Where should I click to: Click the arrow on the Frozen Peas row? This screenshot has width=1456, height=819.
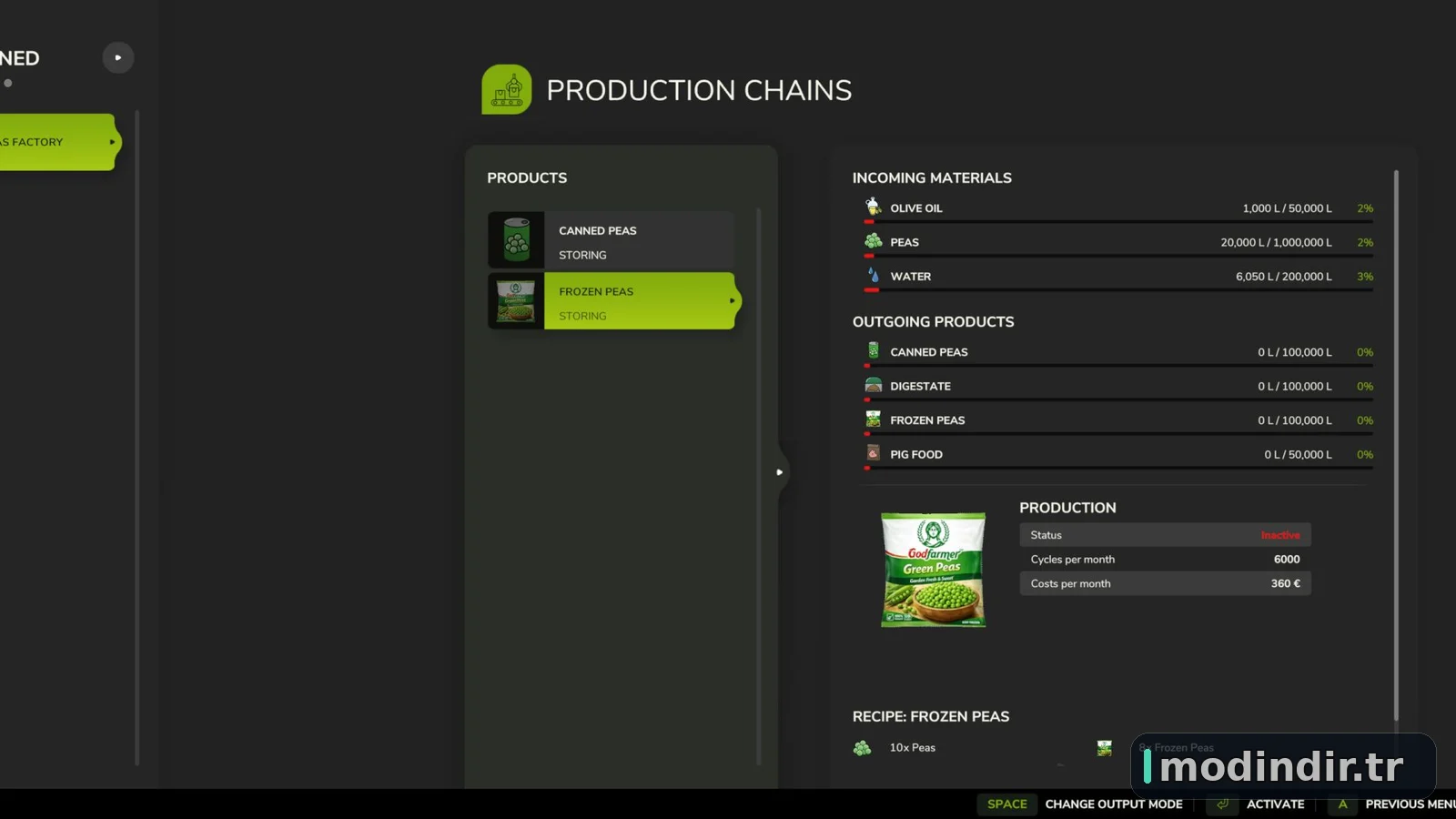(x=732, y=301)
